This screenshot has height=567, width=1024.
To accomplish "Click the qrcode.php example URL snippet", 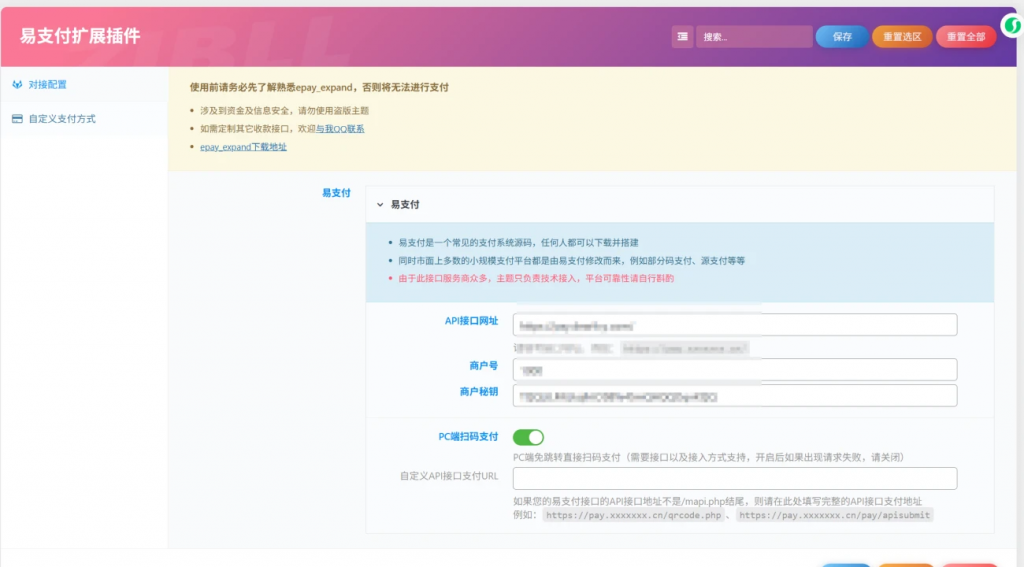I will [633, 516].
